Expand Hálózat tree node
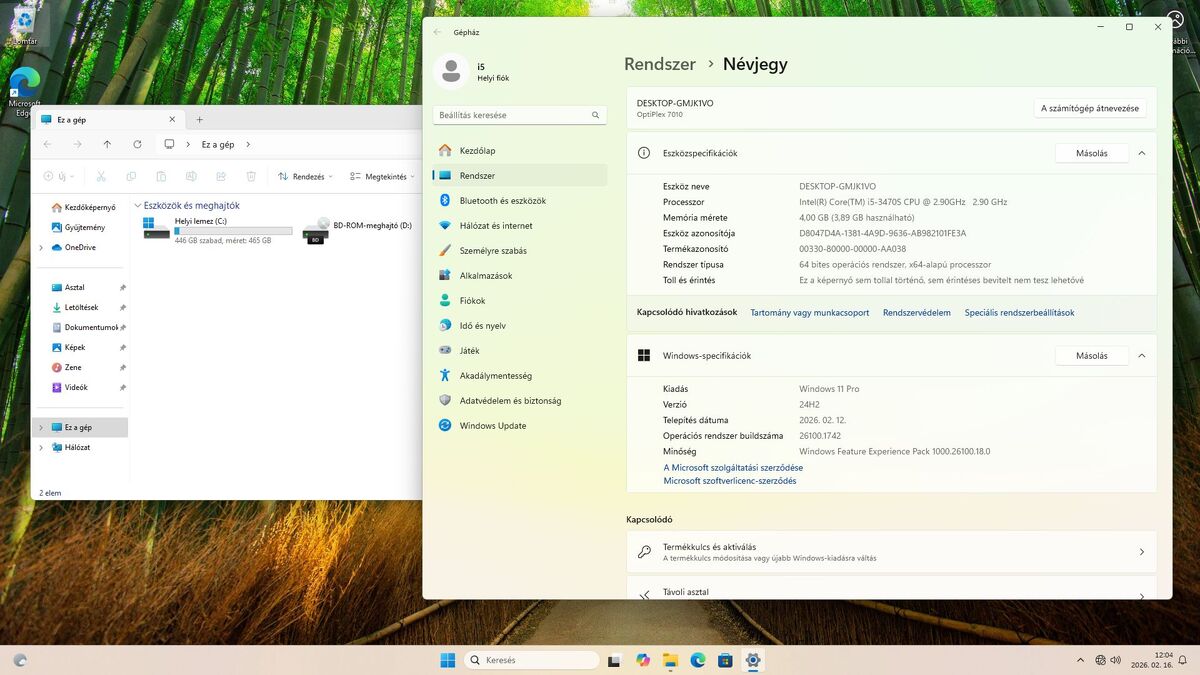Image resolution: width=1200 pixels, height=675 pixels. [x=41, y=448]
